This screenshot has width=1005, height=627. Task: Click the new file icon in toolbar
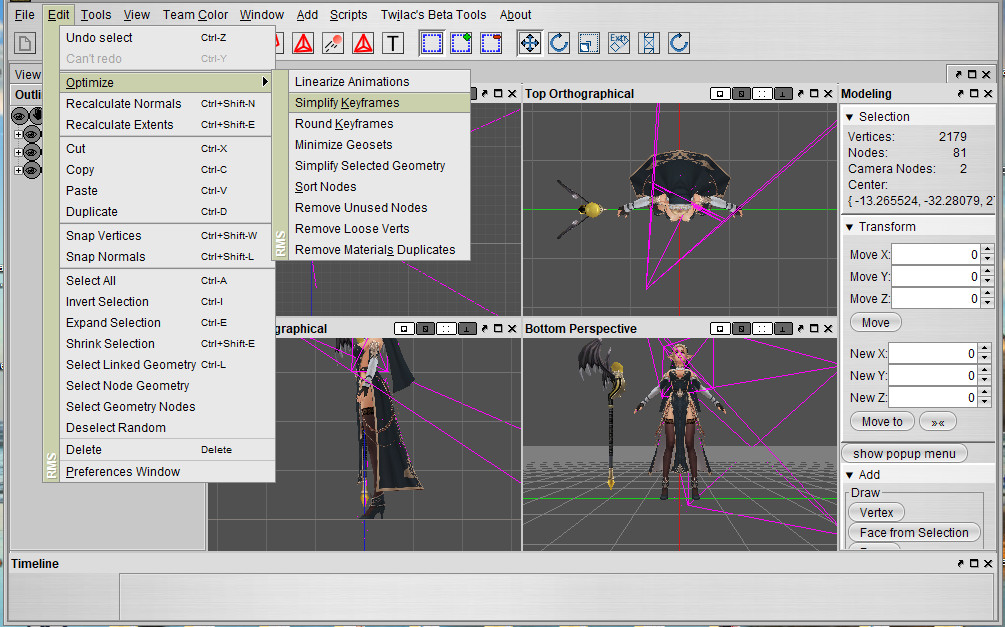click(x=25, y=43)
